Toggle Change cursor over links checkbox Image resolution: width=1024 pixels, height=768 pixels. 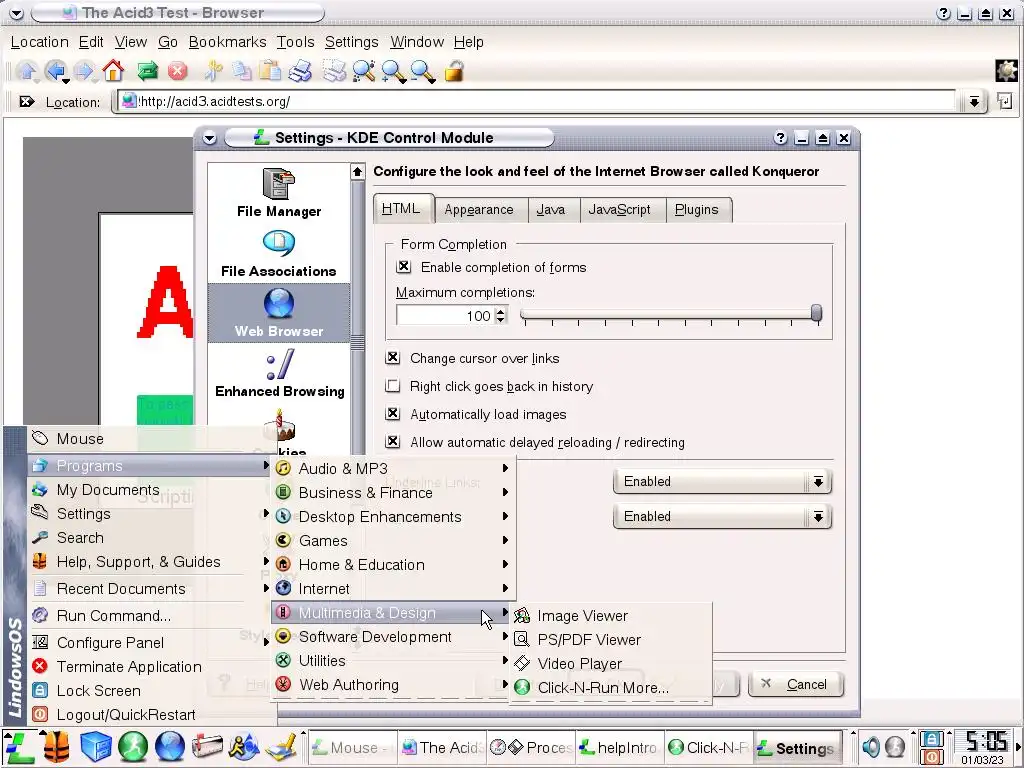click(x=392, y=357)
